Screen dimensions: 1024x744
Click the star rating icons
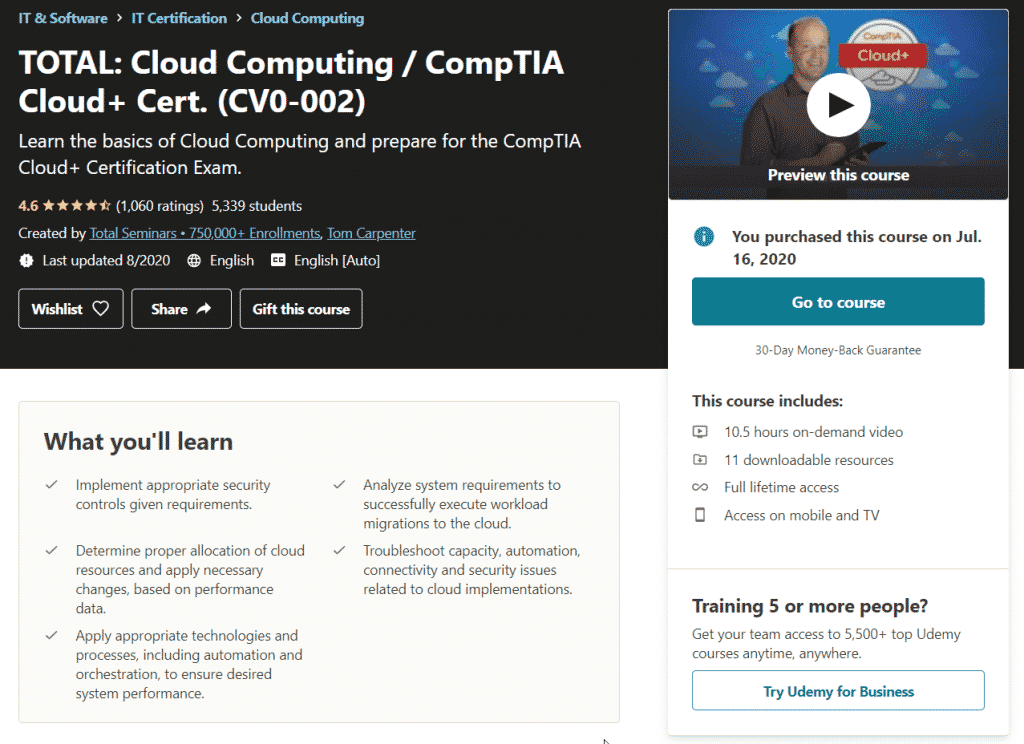77,206
